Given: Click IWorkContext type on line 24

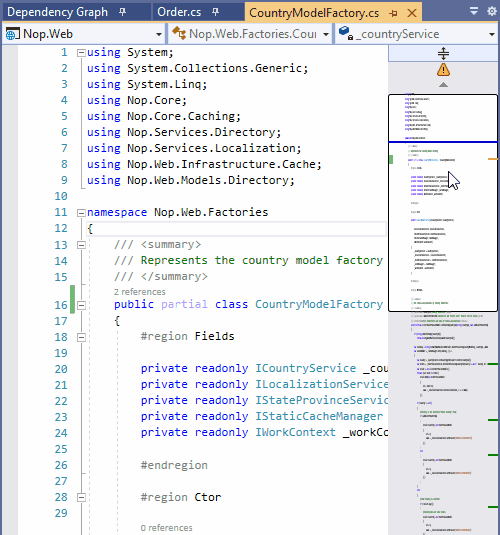Looking at the screenshot, I should click(296, 432).
